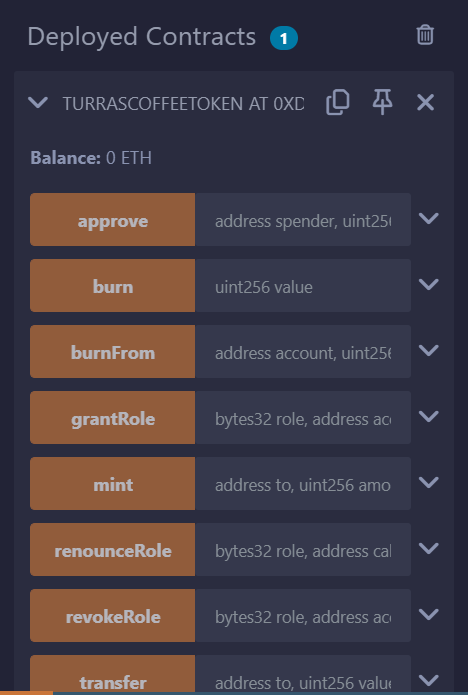Screen dimensions: 468x695
Task: Copy the TURRASCOFFEETOKEN contract address
Action: 338,102
